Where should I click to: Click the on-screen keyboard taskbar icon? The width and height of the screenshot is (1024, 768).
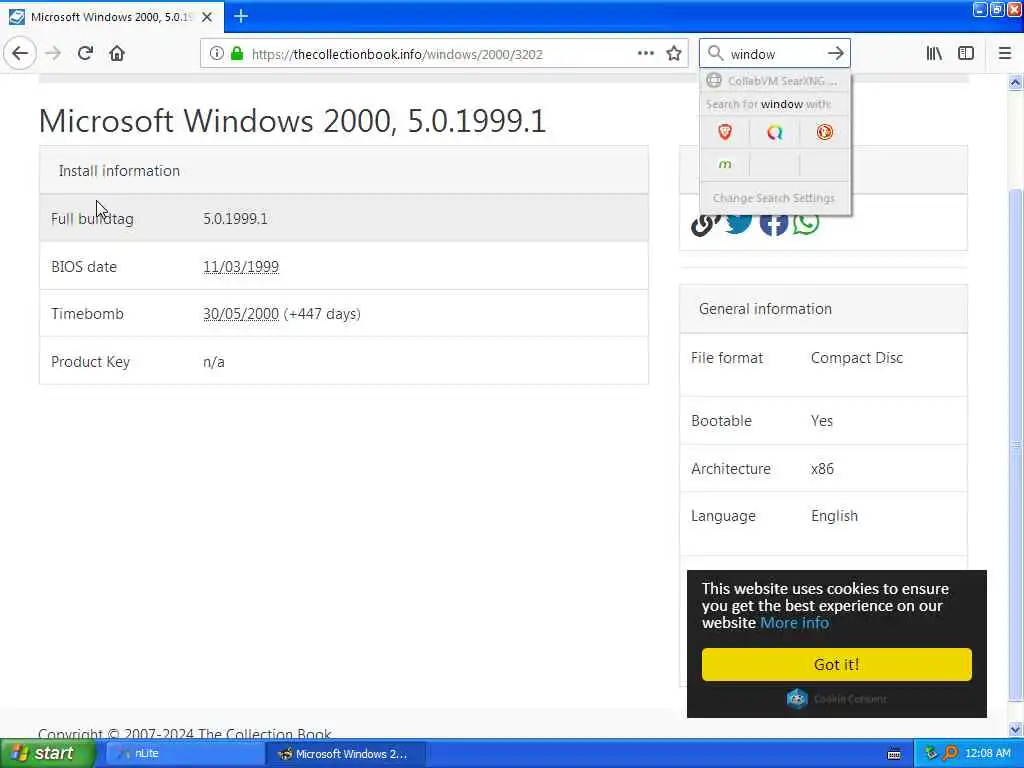[895, 754]
